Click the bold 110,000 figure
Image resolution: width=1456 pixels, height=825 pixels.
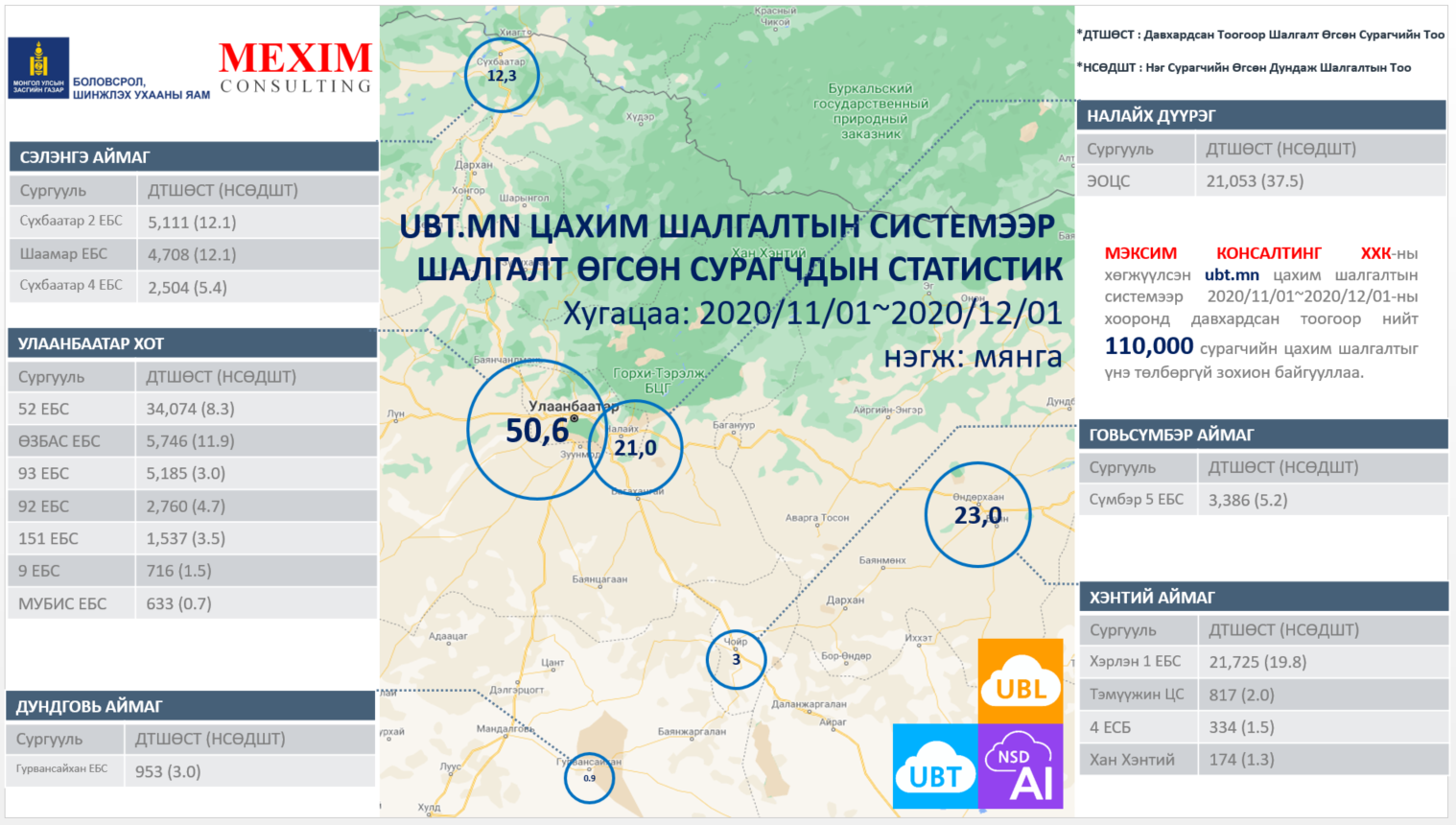click(1149, 346)
